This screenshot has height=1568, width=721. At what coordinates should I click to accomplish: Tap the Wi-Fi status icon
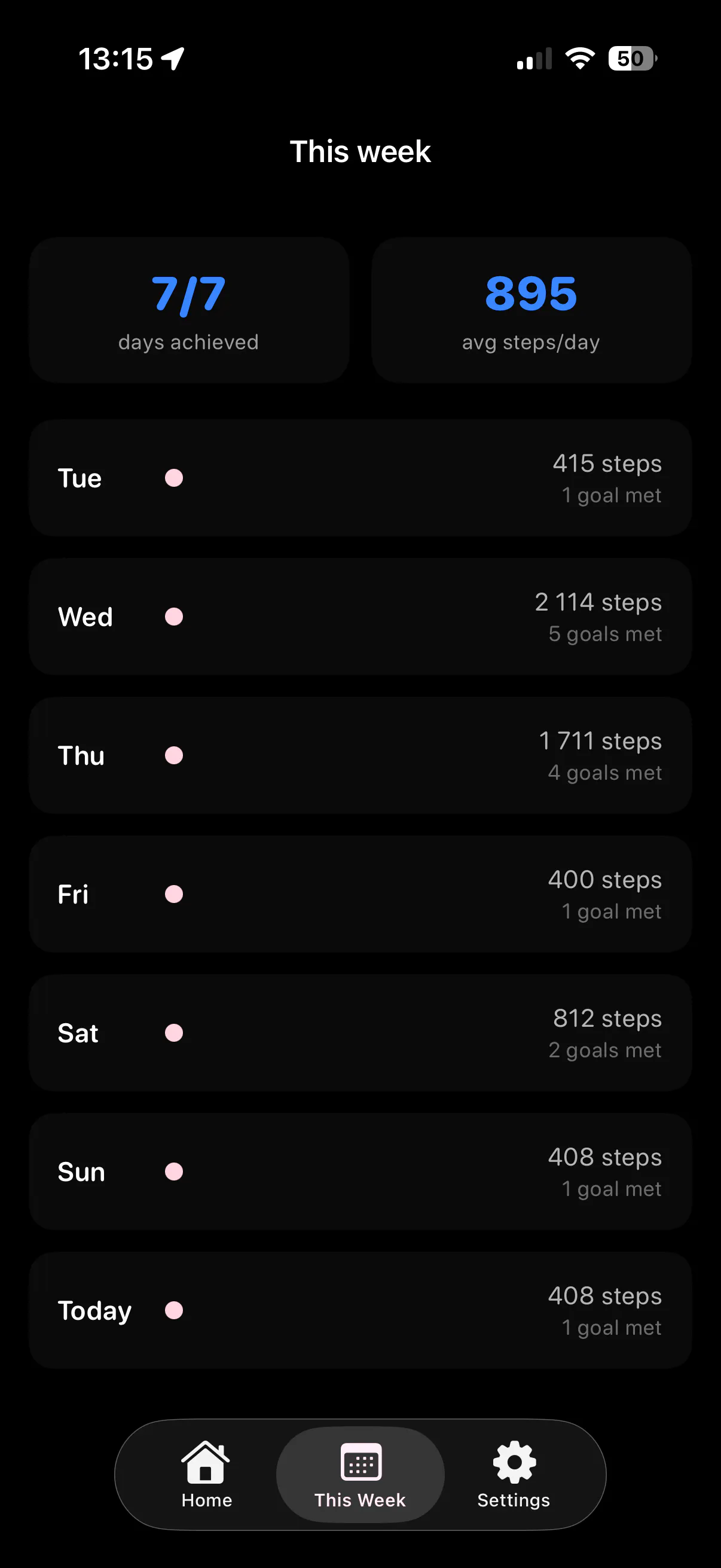pyautogui.click(x=580, y=59)
